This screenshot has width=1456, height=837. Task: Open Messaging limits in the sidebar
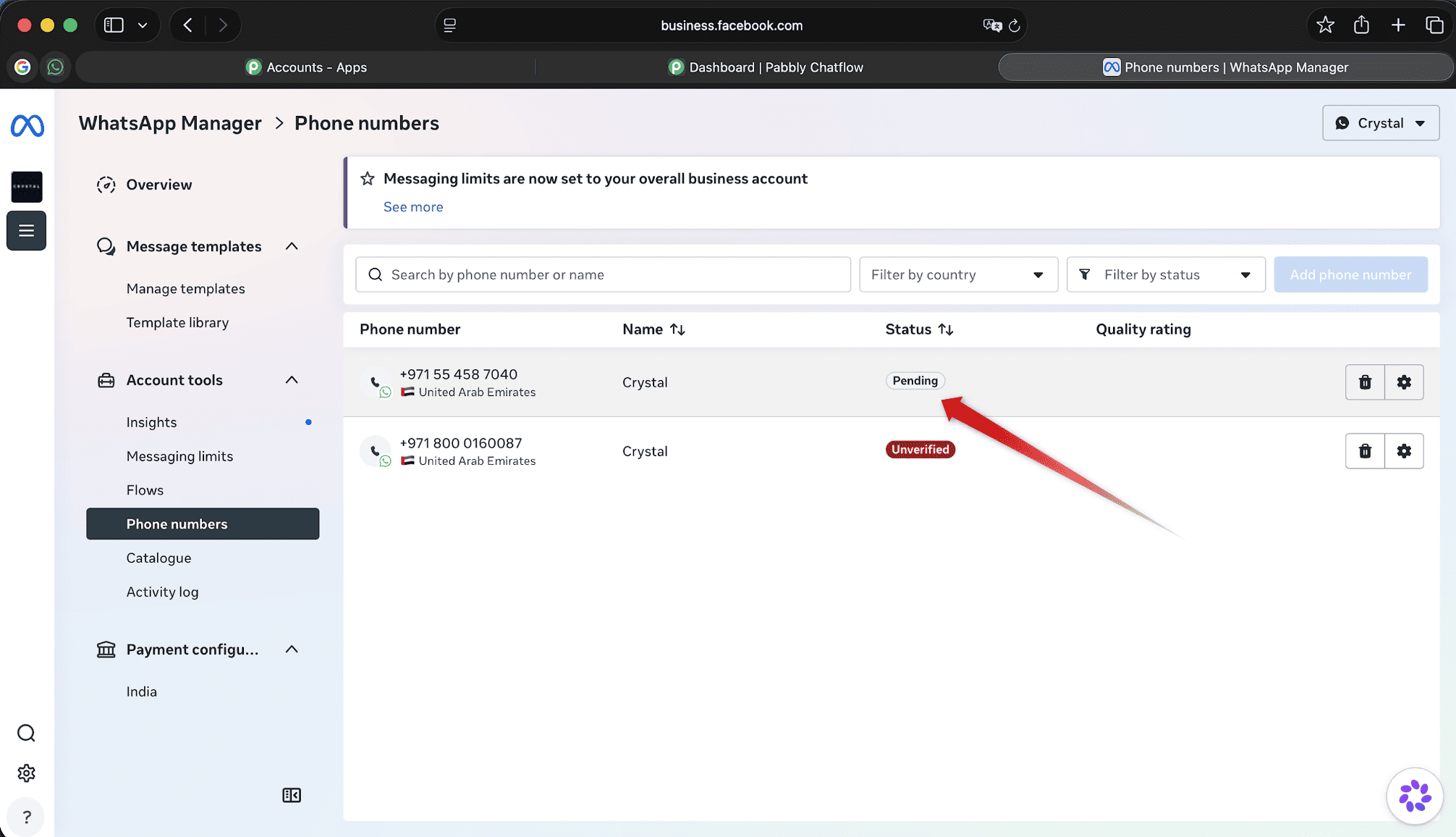[x=179, y=456]
